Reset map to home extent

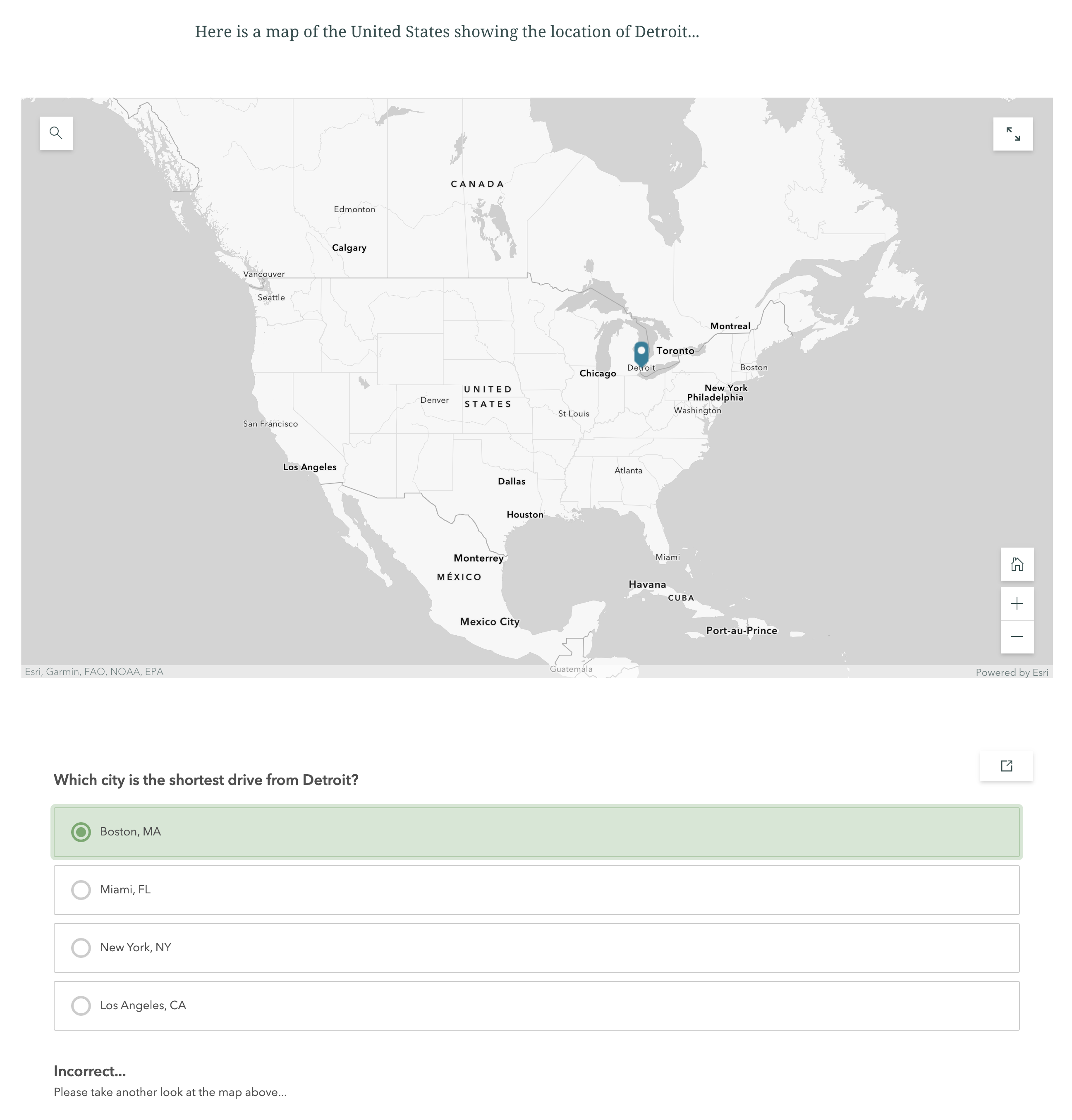1017,565
